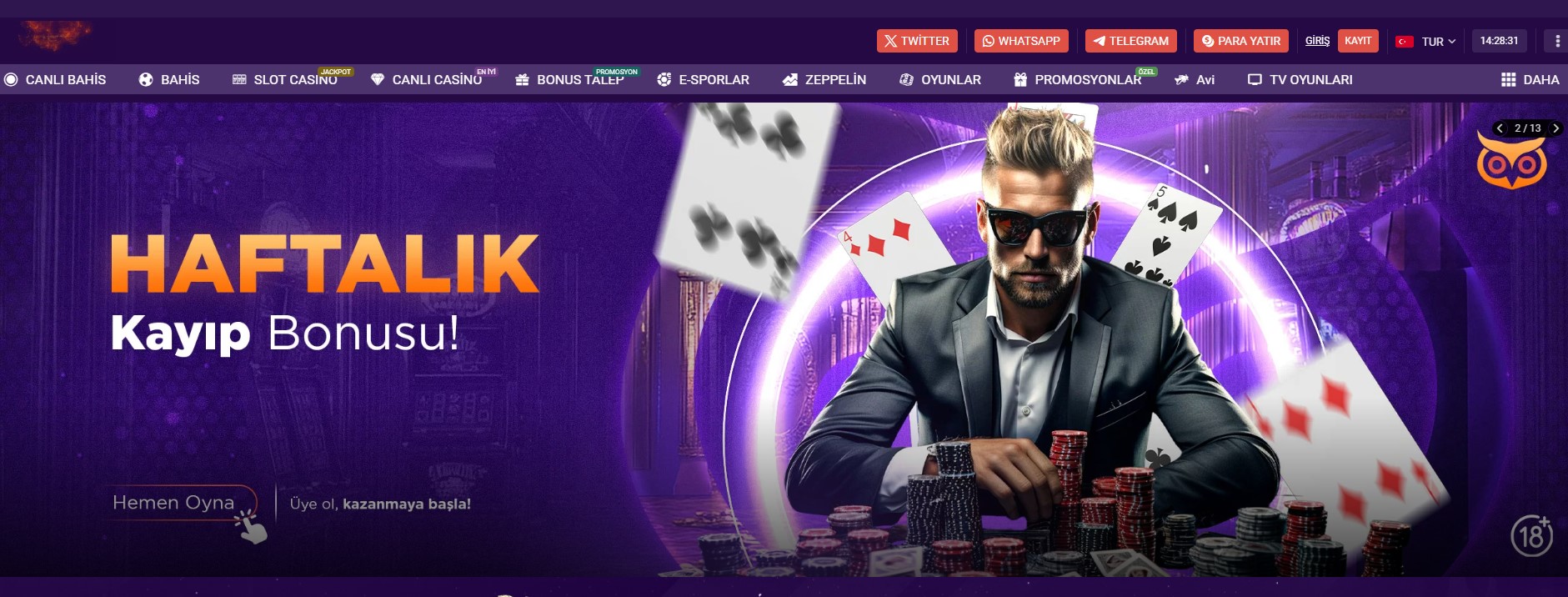
Task: Click the PARA YATIR deposit button
Action: click(1241, 41)
